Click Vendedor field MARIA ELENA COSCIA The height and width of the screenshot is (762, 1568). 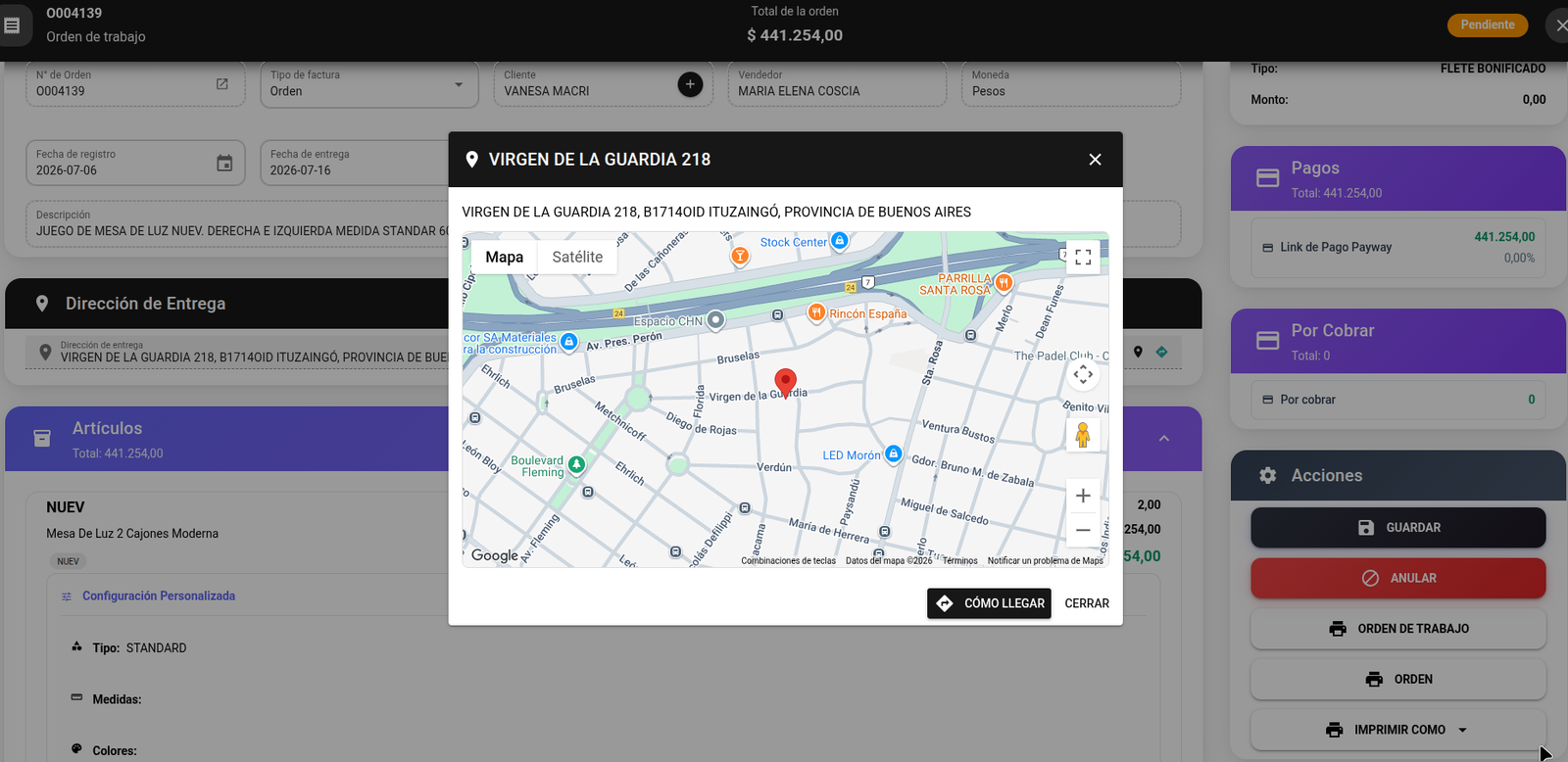(x=837, y=84)
